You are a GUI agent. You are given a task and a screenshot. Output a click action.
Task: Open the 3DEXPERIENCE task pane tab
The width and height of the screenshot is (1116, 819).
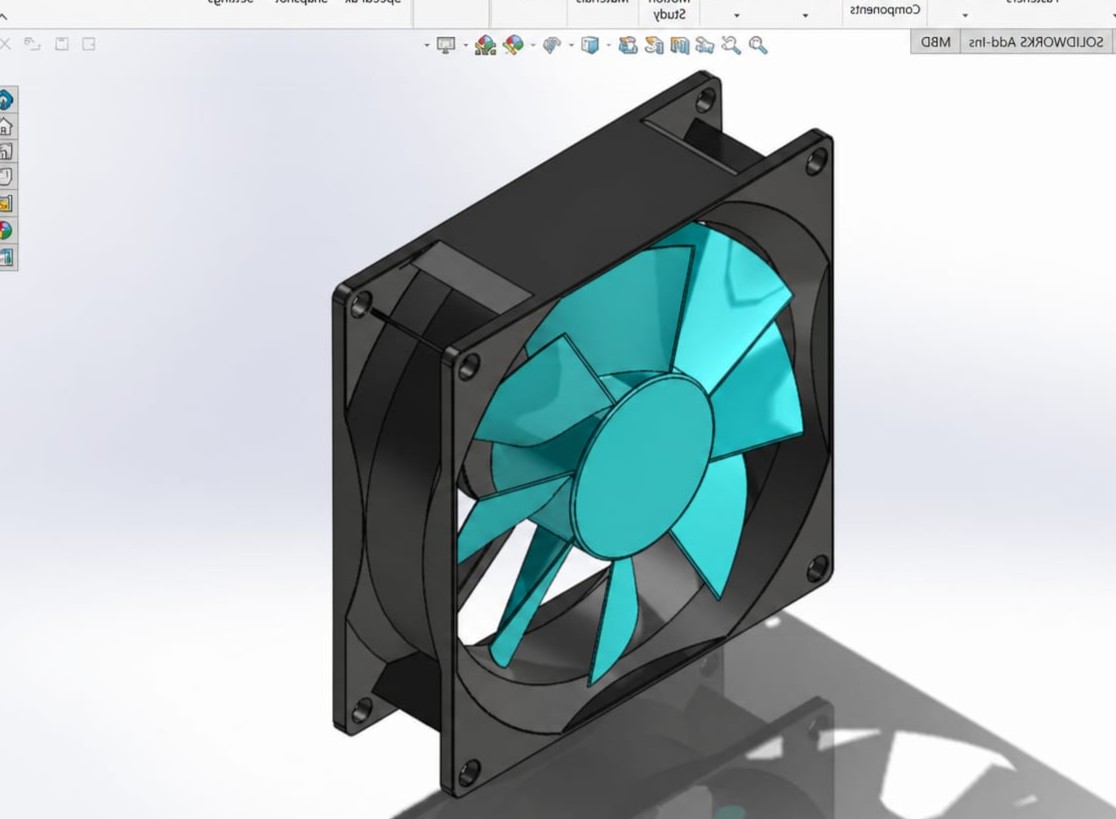[6, 100]
